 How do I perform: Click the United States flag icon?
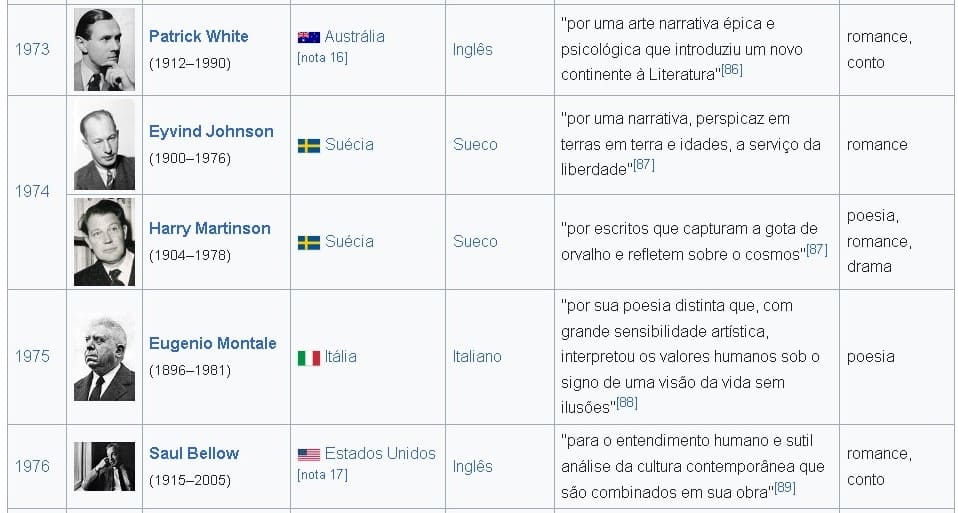pyautogui.click(x=308, y=454)
